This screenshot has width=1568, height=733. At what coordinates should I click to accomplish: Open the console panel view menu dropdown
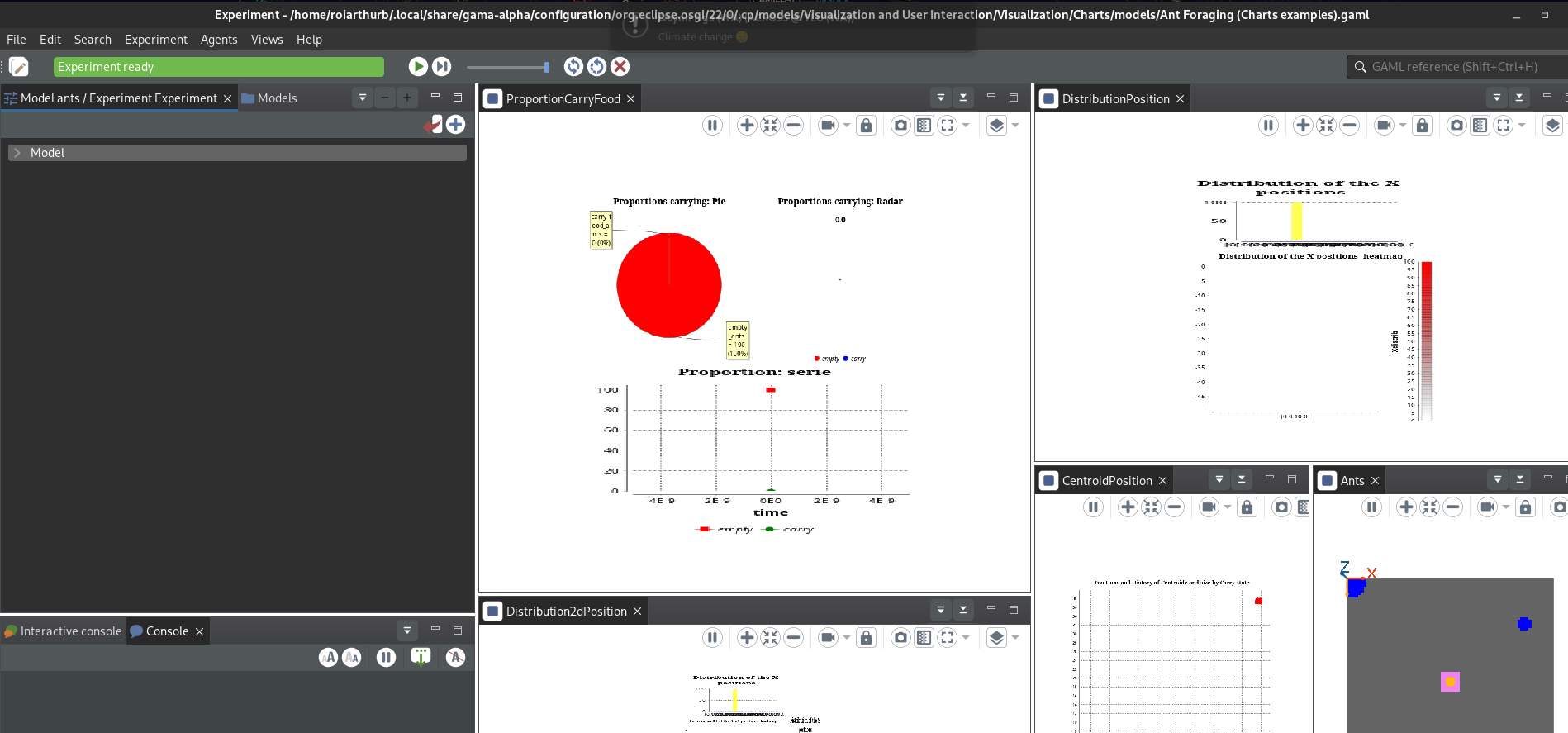tap(406, 631)
